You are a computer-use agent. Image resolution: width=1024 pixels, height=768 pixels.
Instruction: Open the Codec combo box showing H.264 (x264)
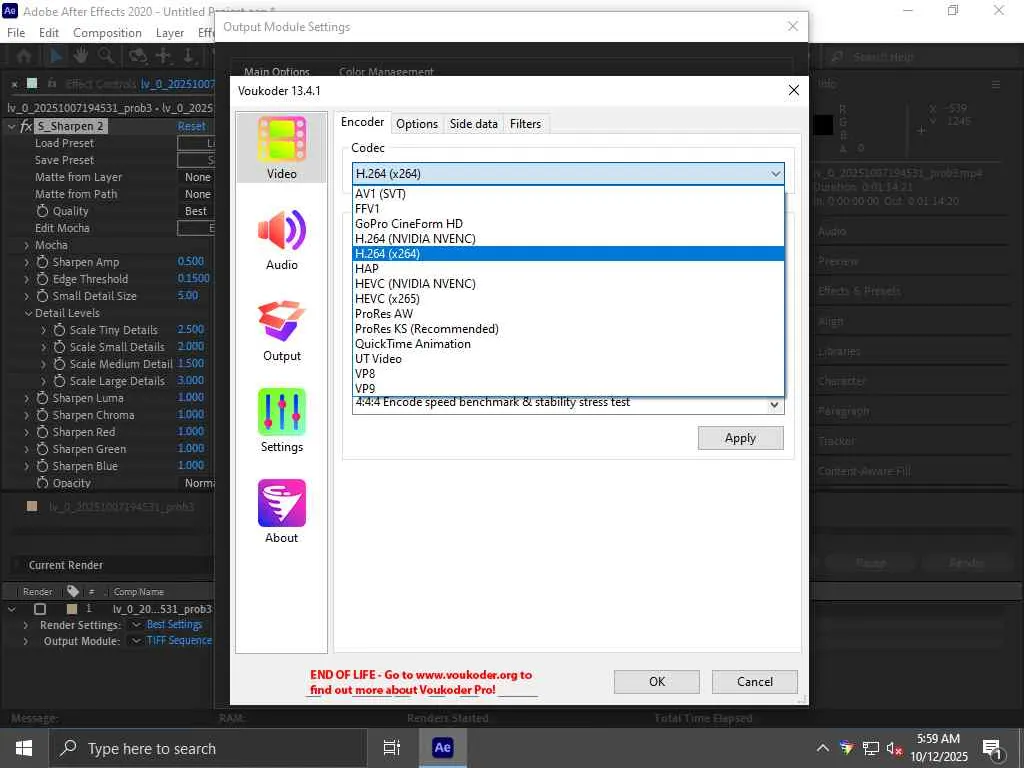point(568,174)
